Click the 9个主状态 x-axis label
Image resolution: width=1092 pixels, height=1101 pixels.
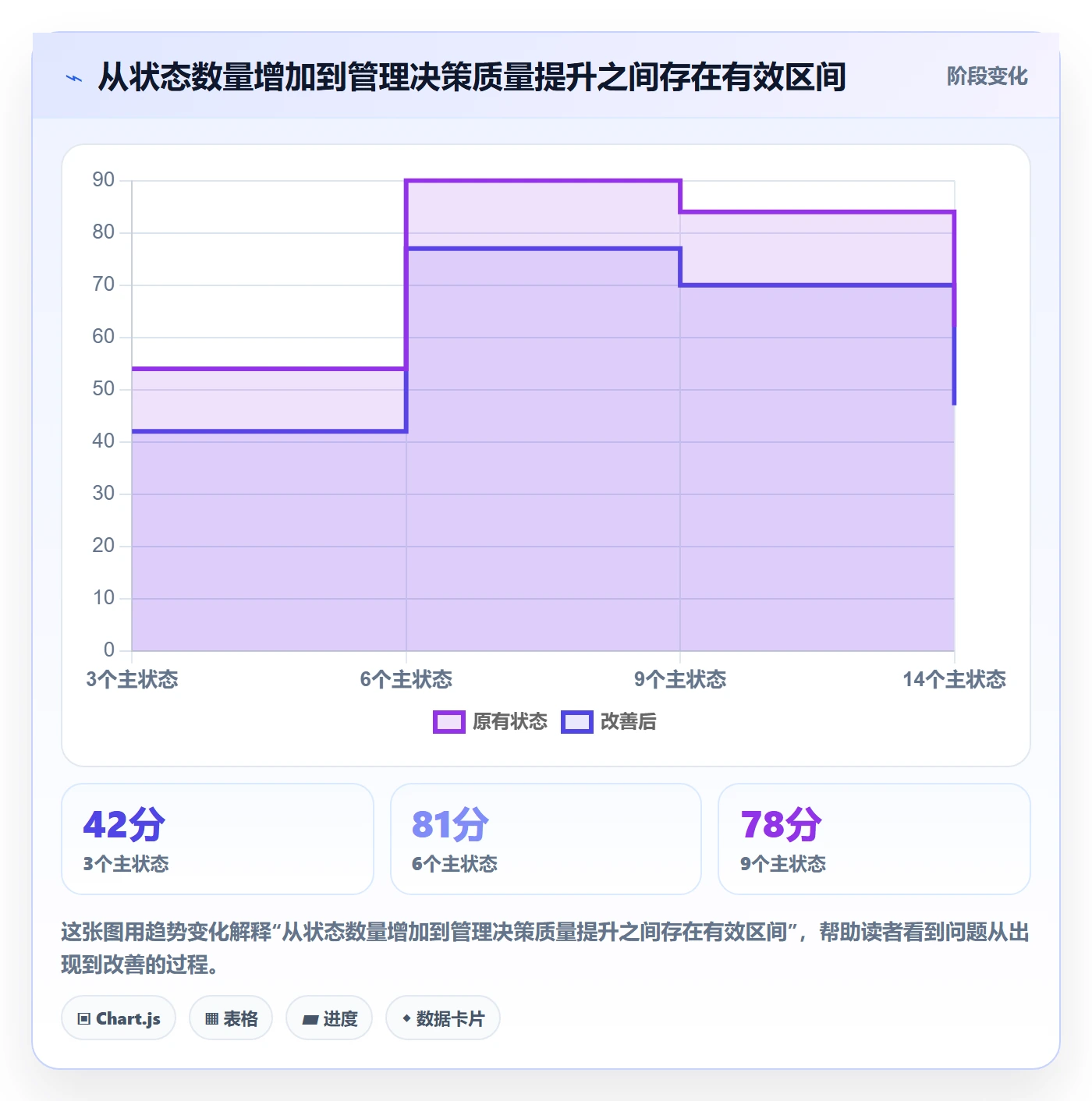coord(680,680)
